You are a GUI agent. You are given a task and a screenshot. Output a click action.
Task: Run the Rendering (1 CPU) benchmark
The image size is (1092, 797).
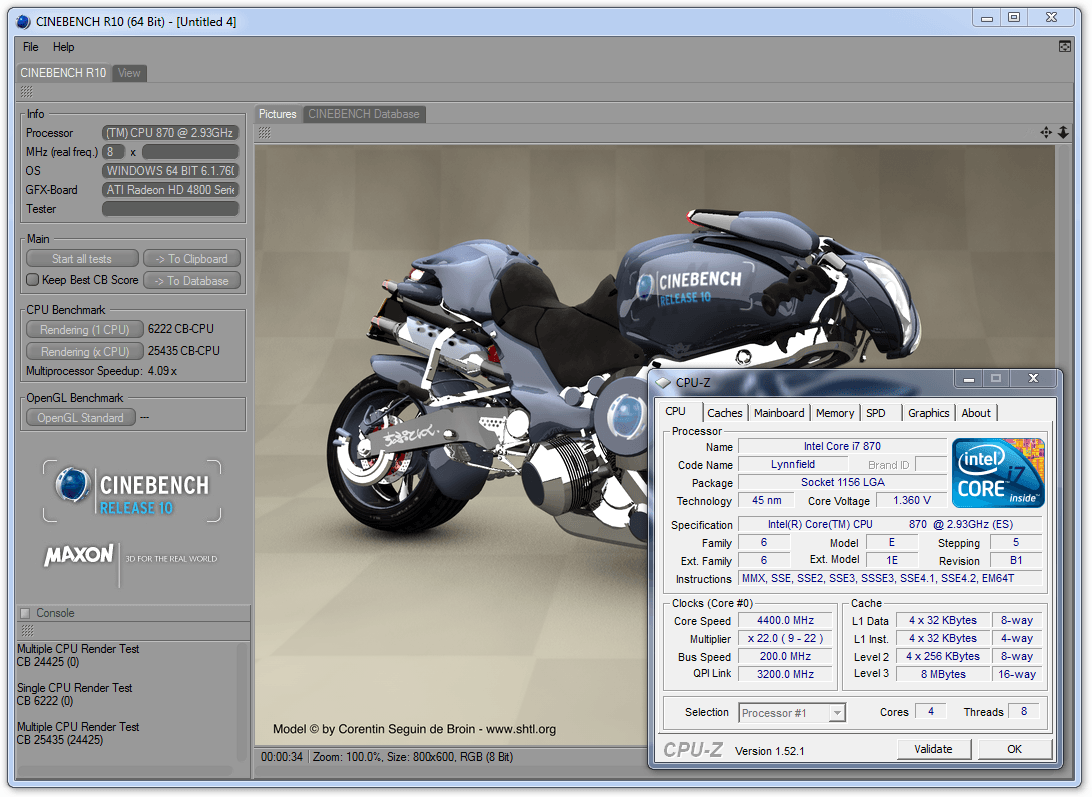(x=85, y=330)
